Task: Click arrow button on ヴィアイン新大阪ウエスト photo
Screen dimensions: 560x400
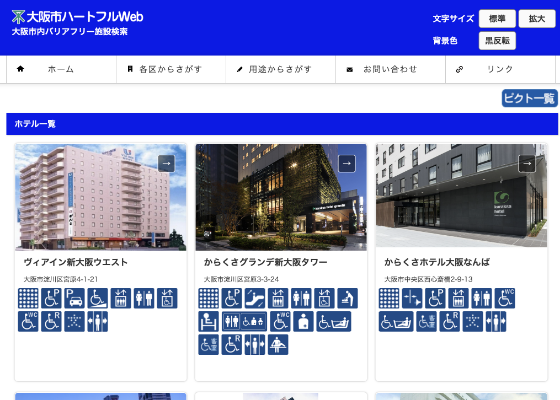Action: coord(166,164)
